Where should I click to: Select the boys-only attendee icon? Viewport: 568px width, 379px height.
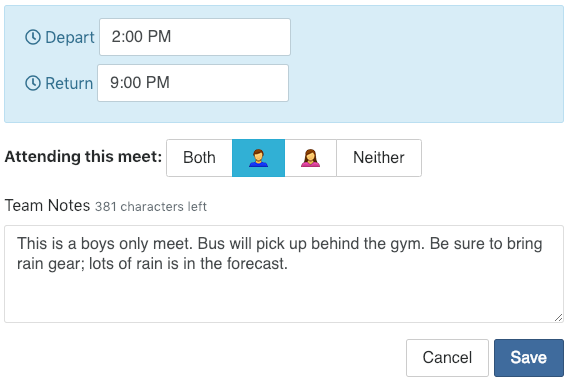258,158
